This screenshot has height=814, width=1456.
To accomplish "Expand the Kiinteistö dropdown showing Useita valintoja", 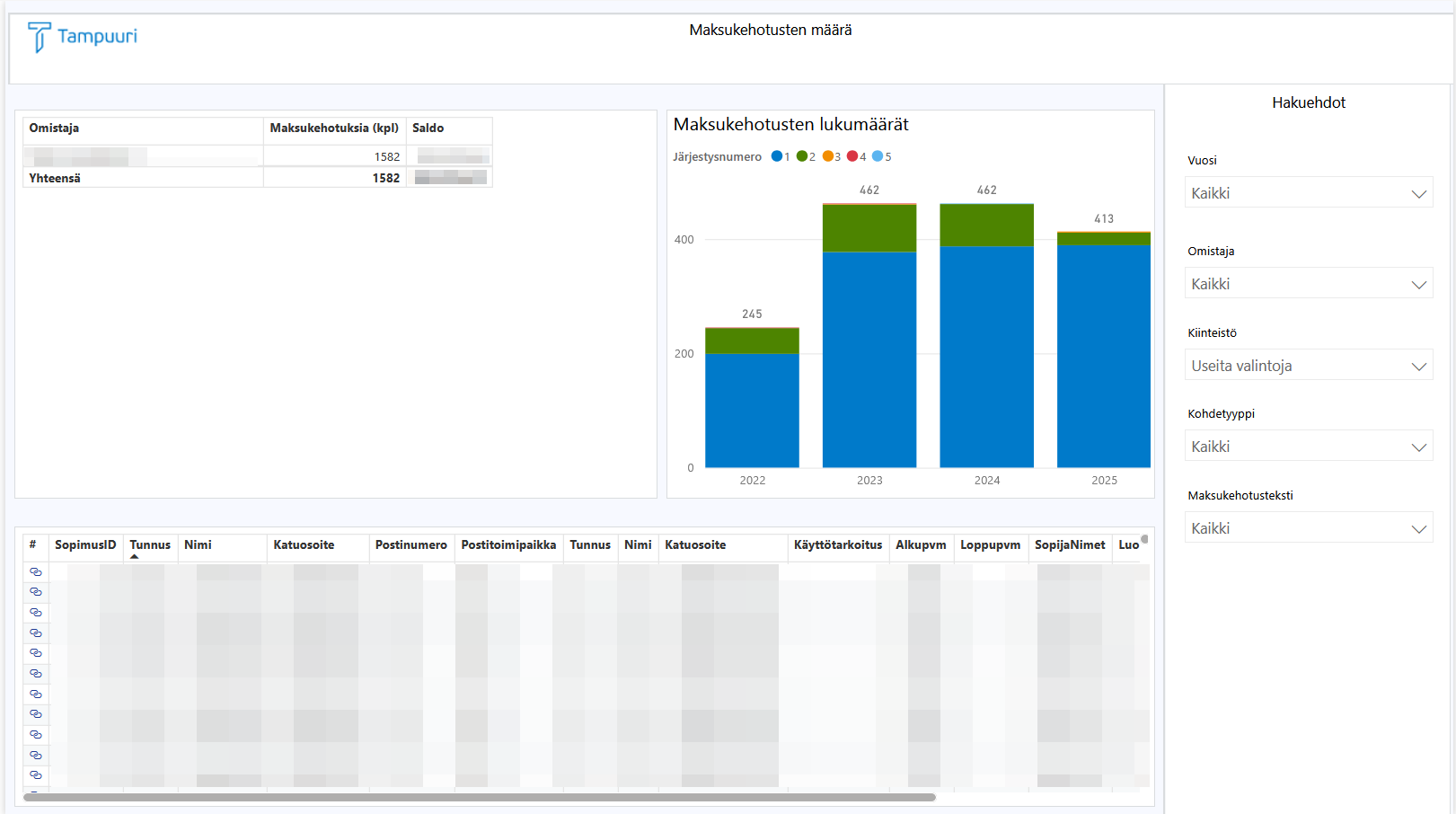I will tap(1308, 366).
